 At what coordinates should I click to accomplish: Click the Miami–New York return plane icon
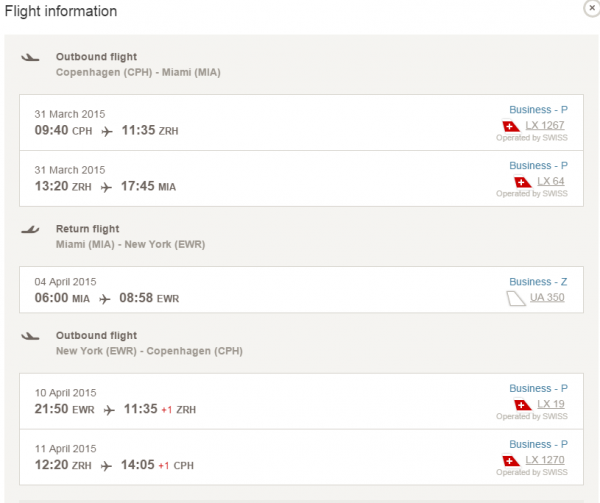click(30, 230)
